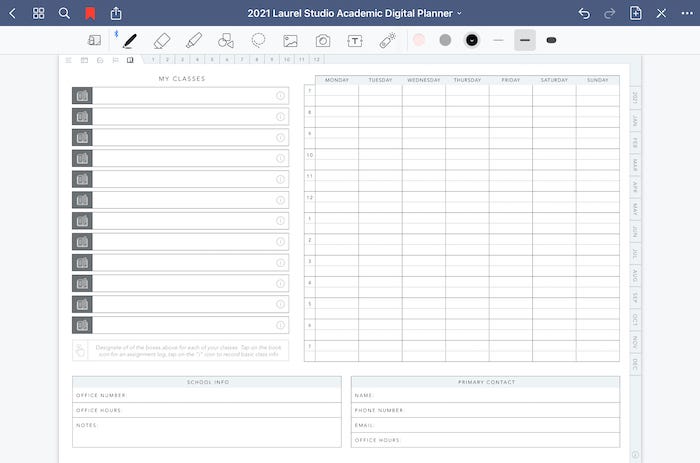Image resolution: width=700 pixels, height=463 pixels.
Task: Open the more options ellipsis menu
Action: 687,13
